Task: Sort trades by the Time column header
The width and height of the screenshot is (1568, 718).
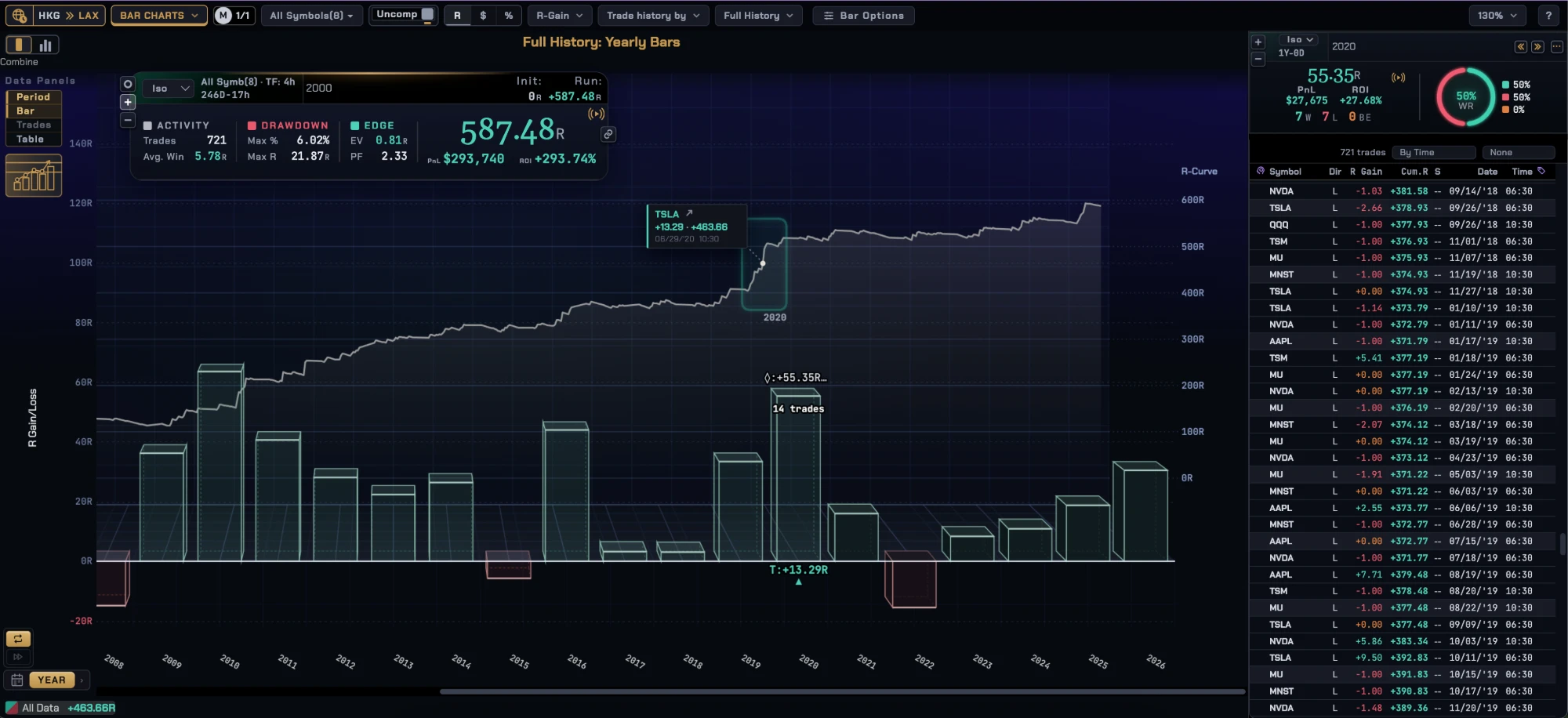Action: (1522, 172)
